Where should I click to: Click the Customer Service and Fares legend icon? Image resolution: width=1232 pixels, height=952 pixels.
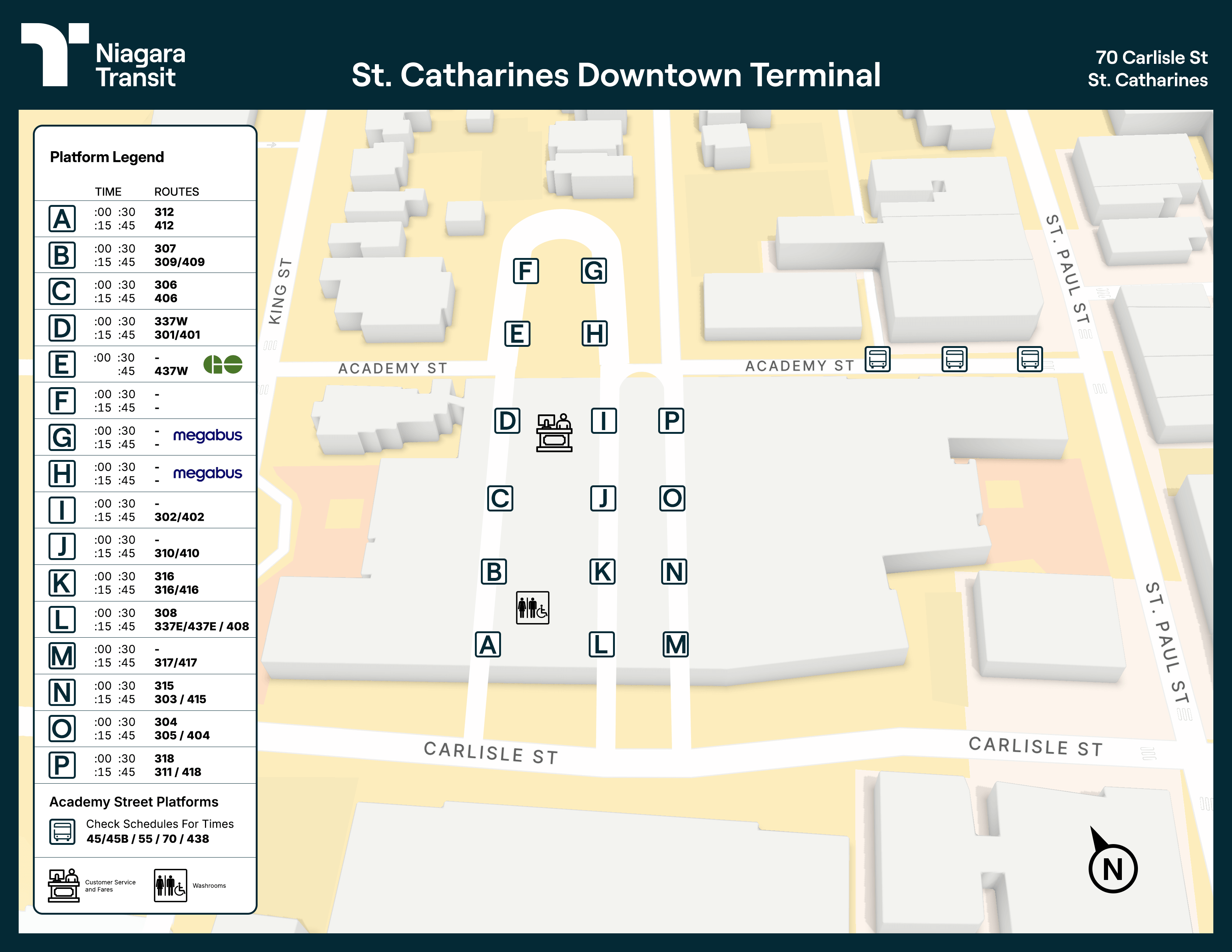coord(64,886)
